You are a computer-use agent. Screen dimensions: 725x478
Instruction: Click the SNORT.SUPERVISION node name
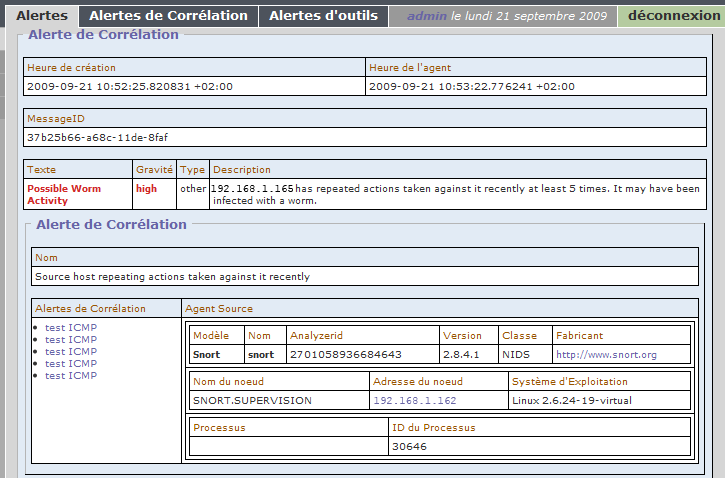point(252,400)
